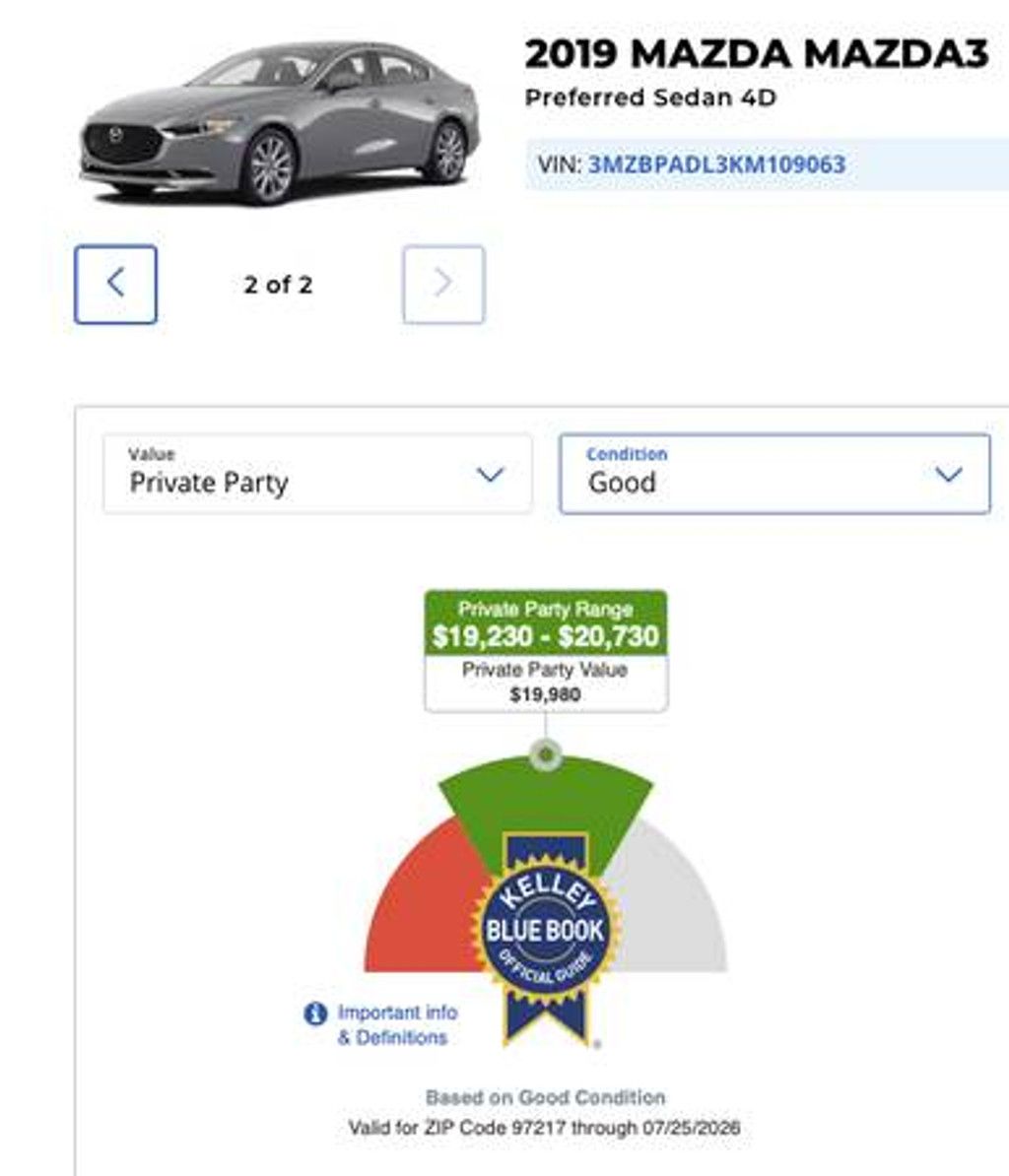Image resolution: width=1009 pixels, height=1176 pixels.
Task: Click the info icon beside Important info
Action: [315, 1013]
